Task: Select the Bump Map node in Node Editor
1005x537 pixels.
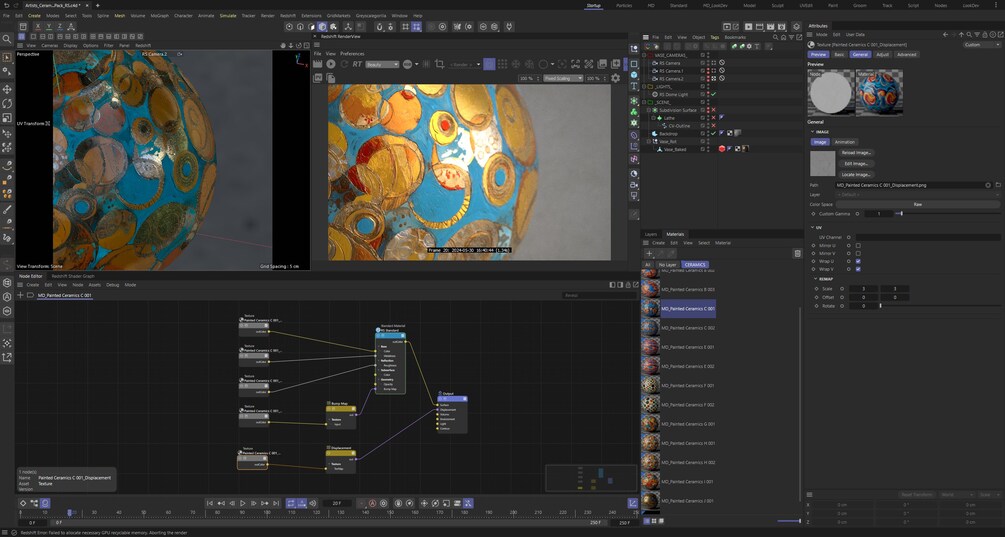Action: 340,415
